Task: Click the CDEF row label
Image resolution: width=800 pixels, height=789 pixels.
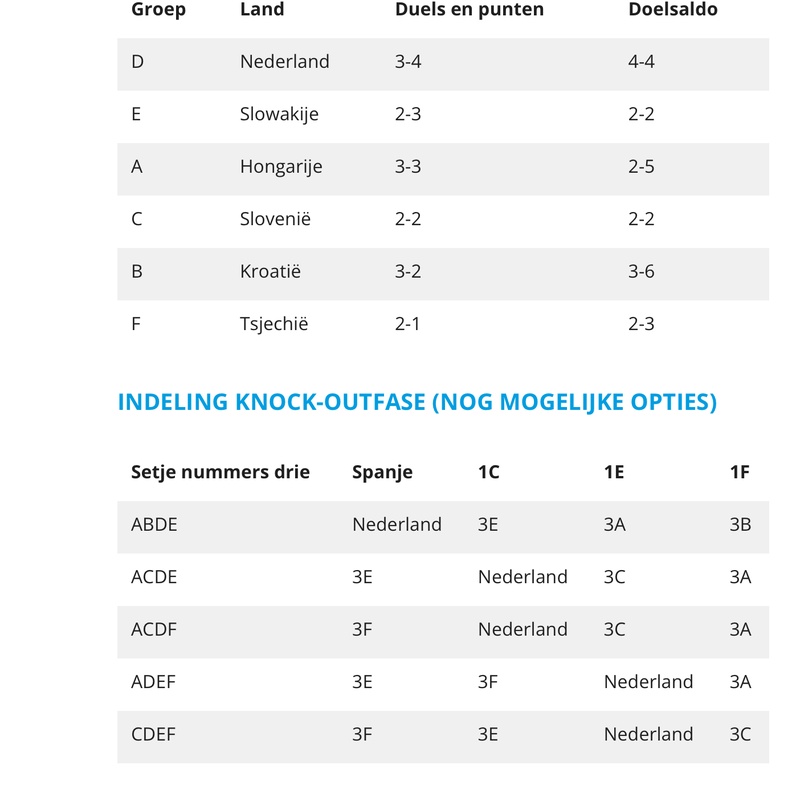Action: [x=153, y=734]
